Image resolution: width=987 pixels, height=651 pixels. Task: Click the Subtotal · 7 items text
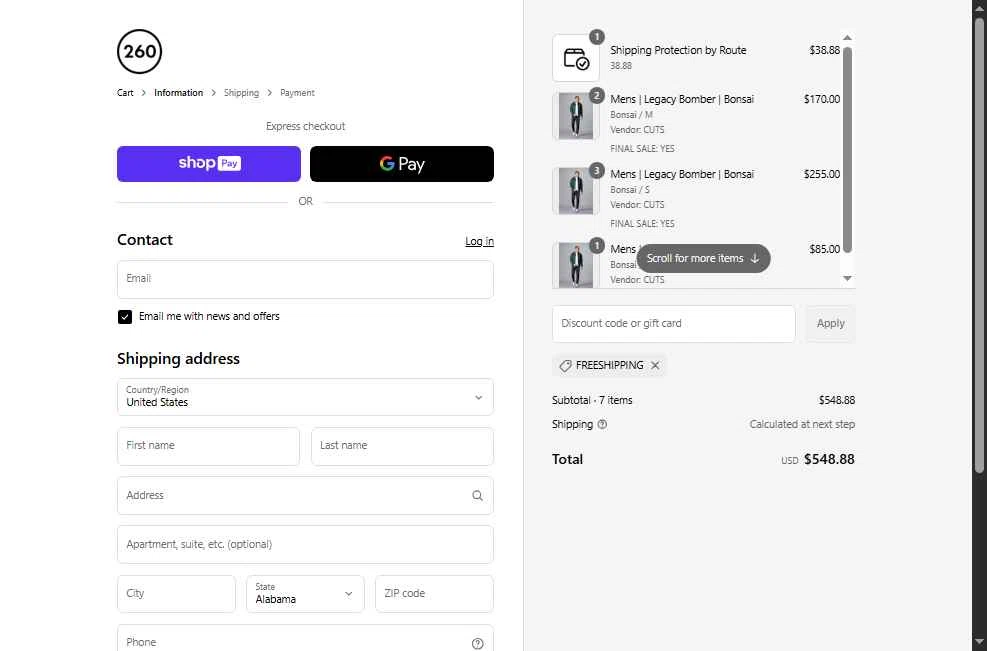592,400
